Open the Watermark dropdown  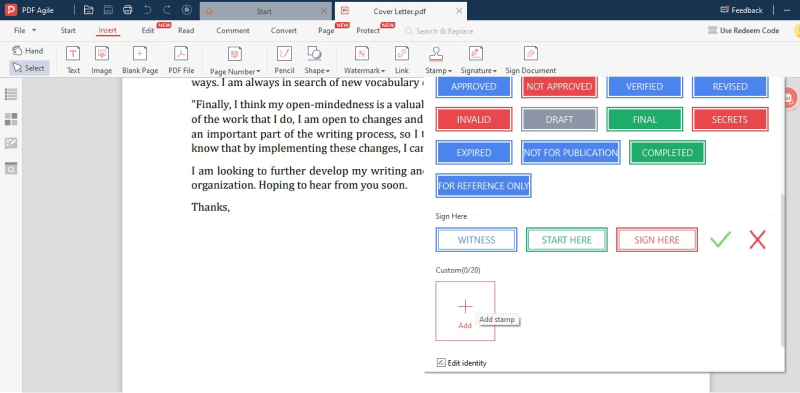[x=364, y=60]
